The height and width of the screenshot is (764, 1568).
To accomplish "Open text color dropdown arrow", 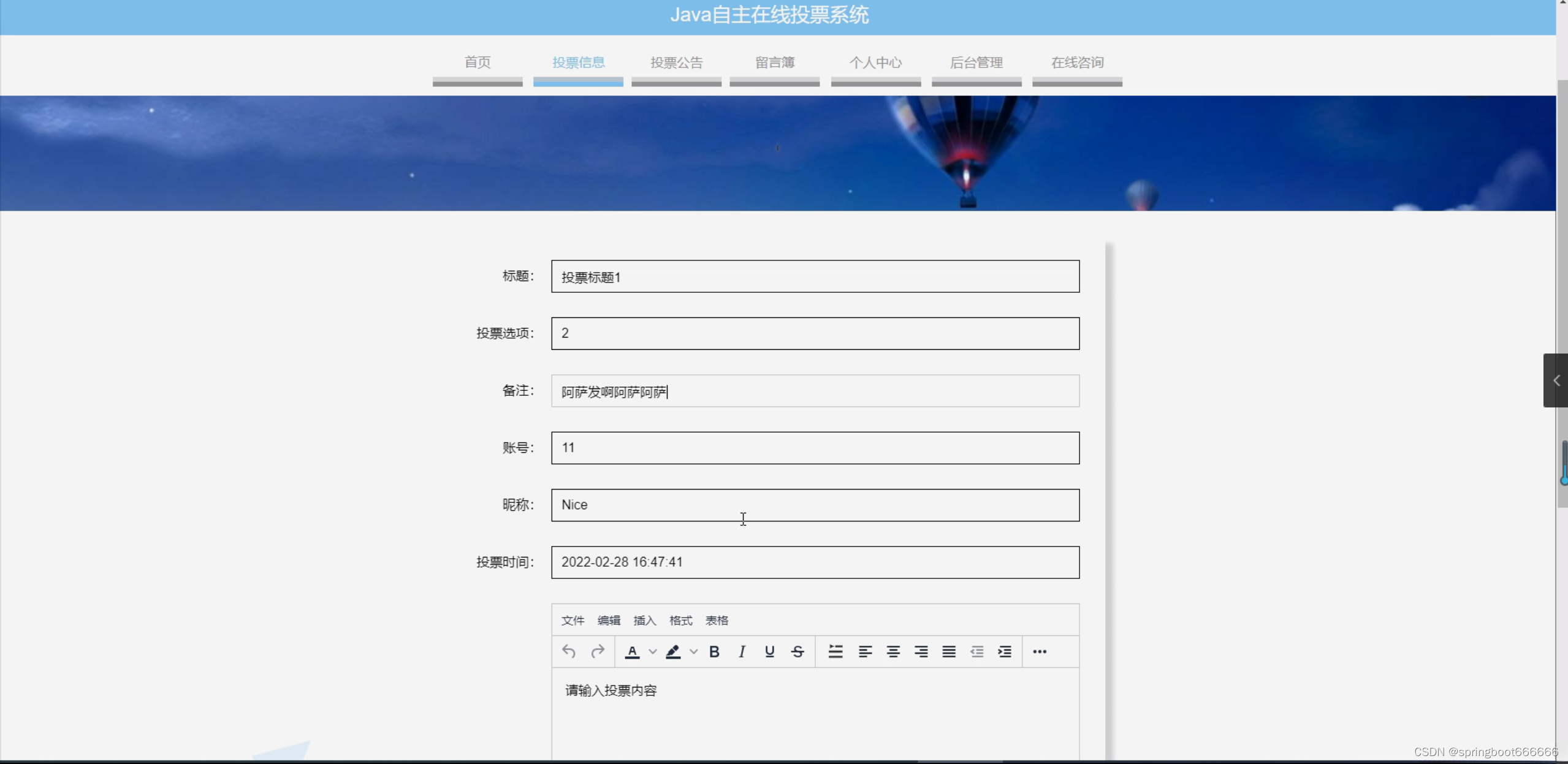I will click(x=653, y=651).
